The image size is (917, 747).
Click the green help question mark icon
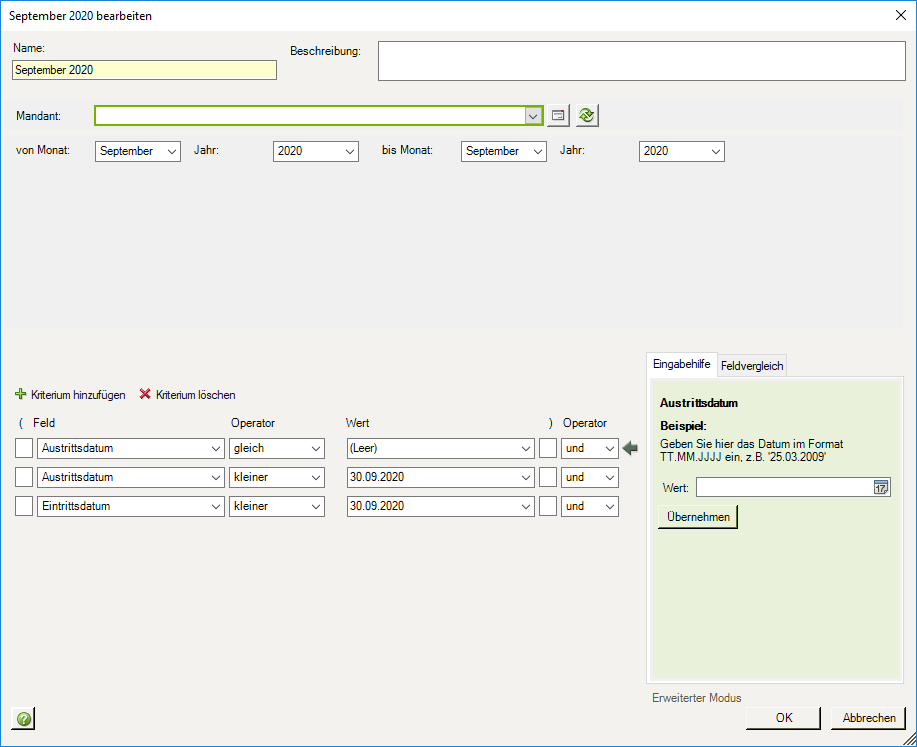coord(23,718)
